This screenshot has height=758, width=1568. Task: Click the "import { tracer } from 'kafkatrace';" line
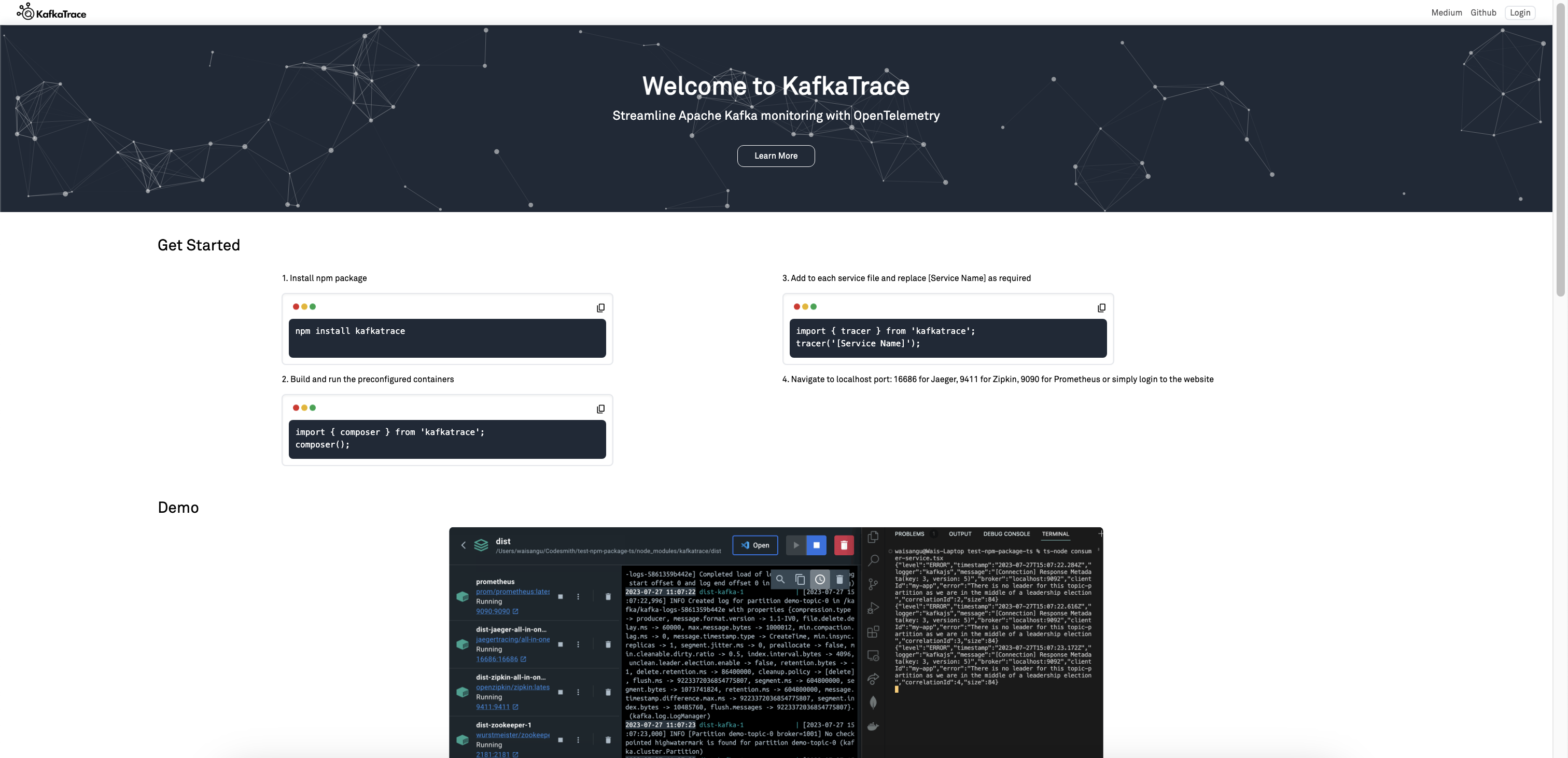pyautogui.click(x=885, y=331)
